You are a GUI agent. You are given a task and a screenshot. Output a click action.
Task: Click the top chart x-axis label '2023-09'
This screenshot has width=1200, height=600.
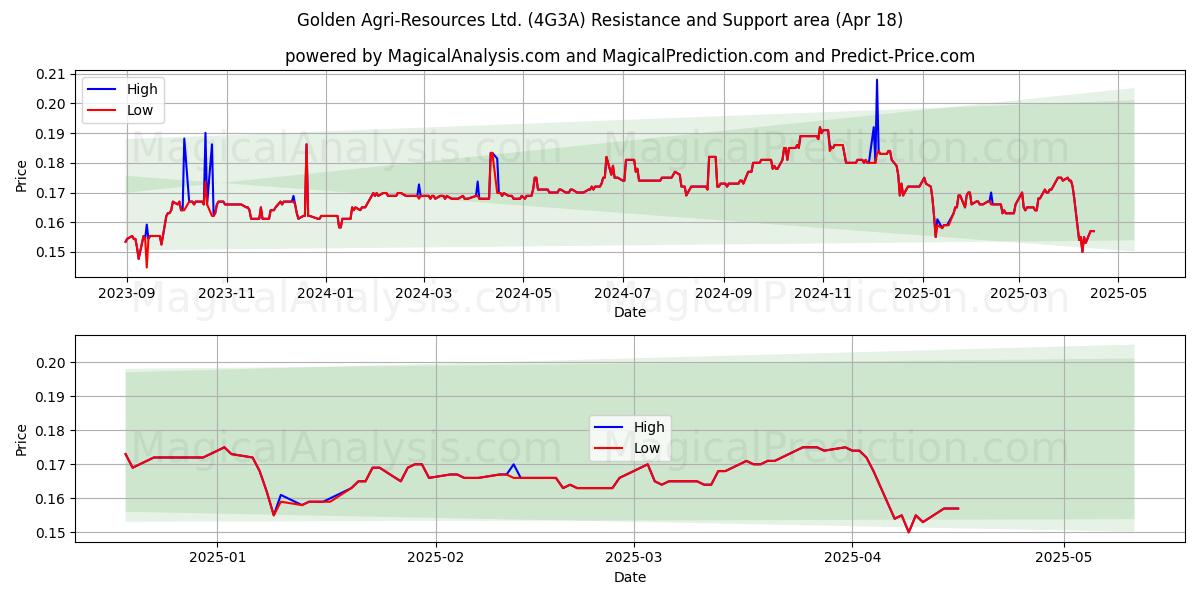pyautogui.click(x=128, y=295)
